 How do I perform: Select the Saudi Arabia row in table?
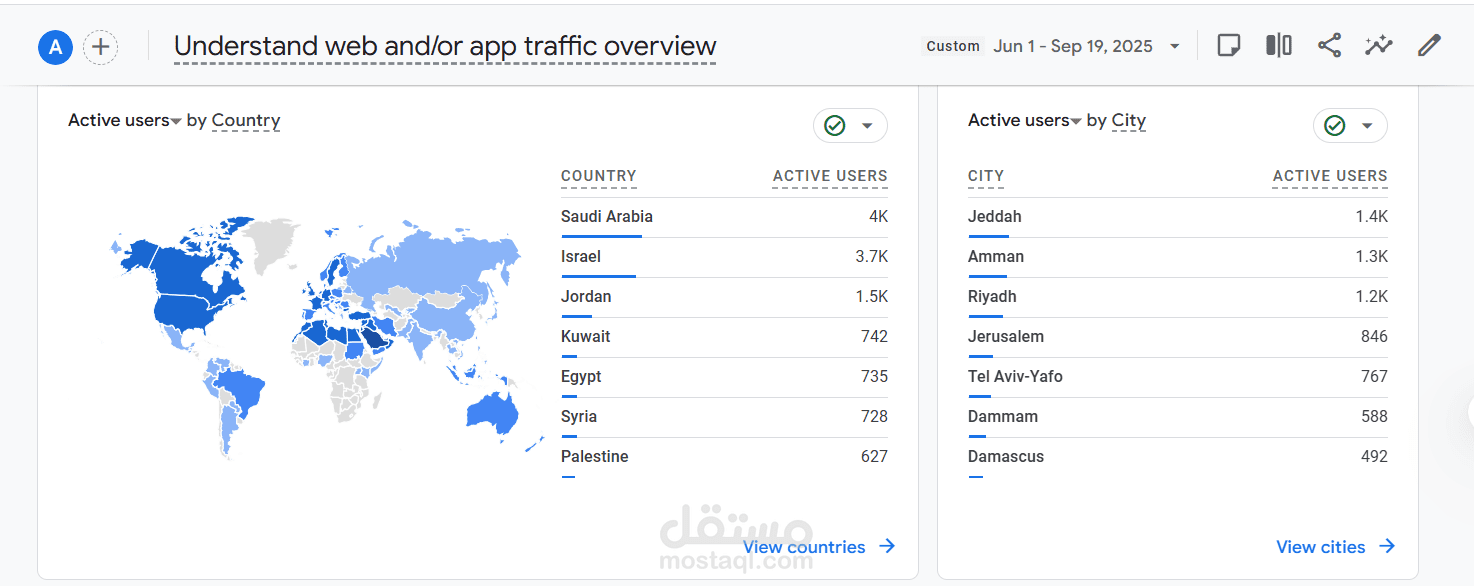tap(607, 217)
